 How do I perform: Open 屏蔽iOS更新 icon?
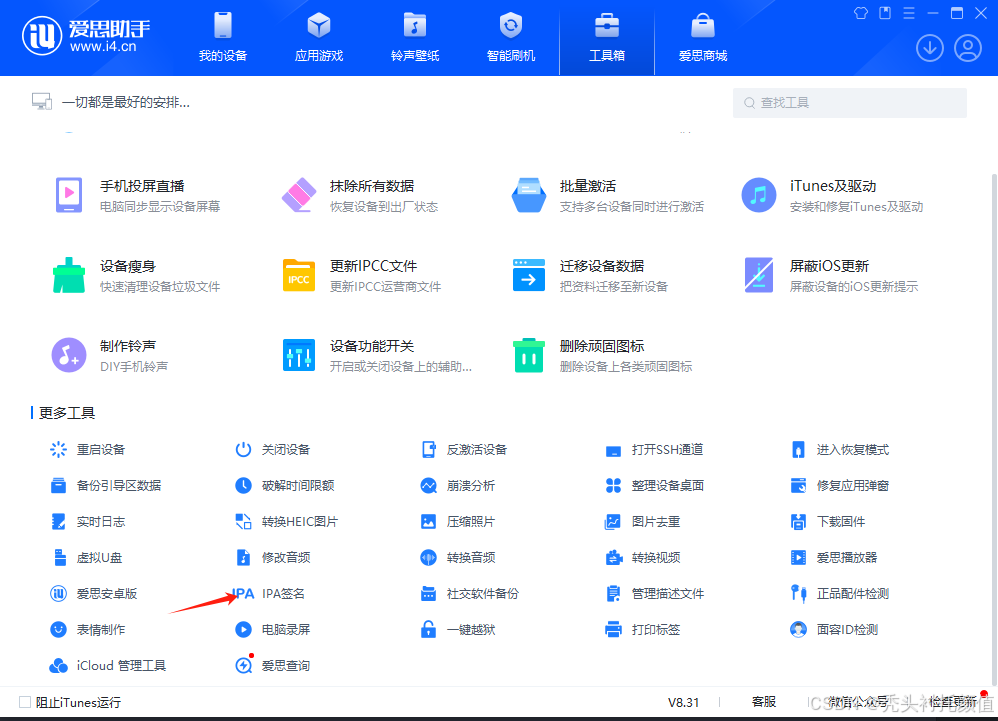[759, 275]
